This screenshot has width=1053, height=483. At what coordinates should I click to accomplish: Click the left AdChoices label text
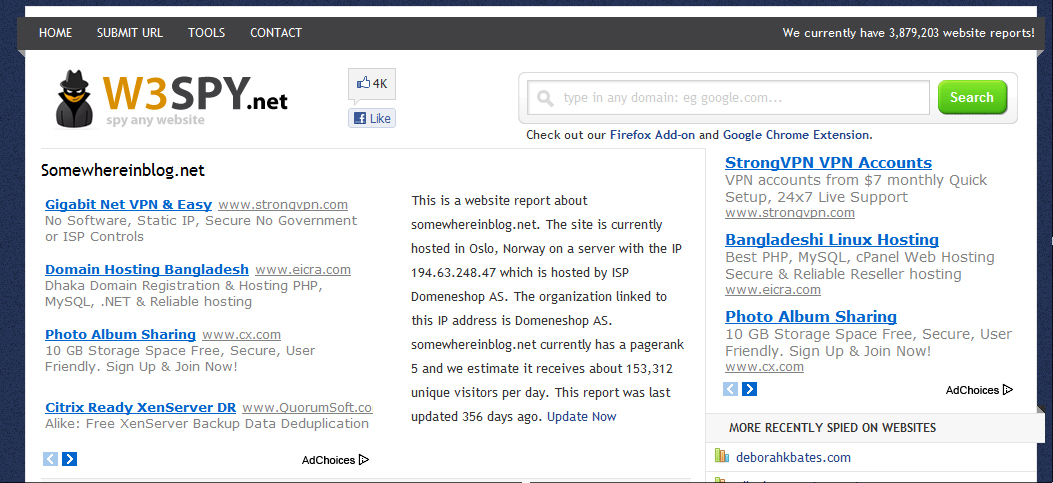[328, 460]
